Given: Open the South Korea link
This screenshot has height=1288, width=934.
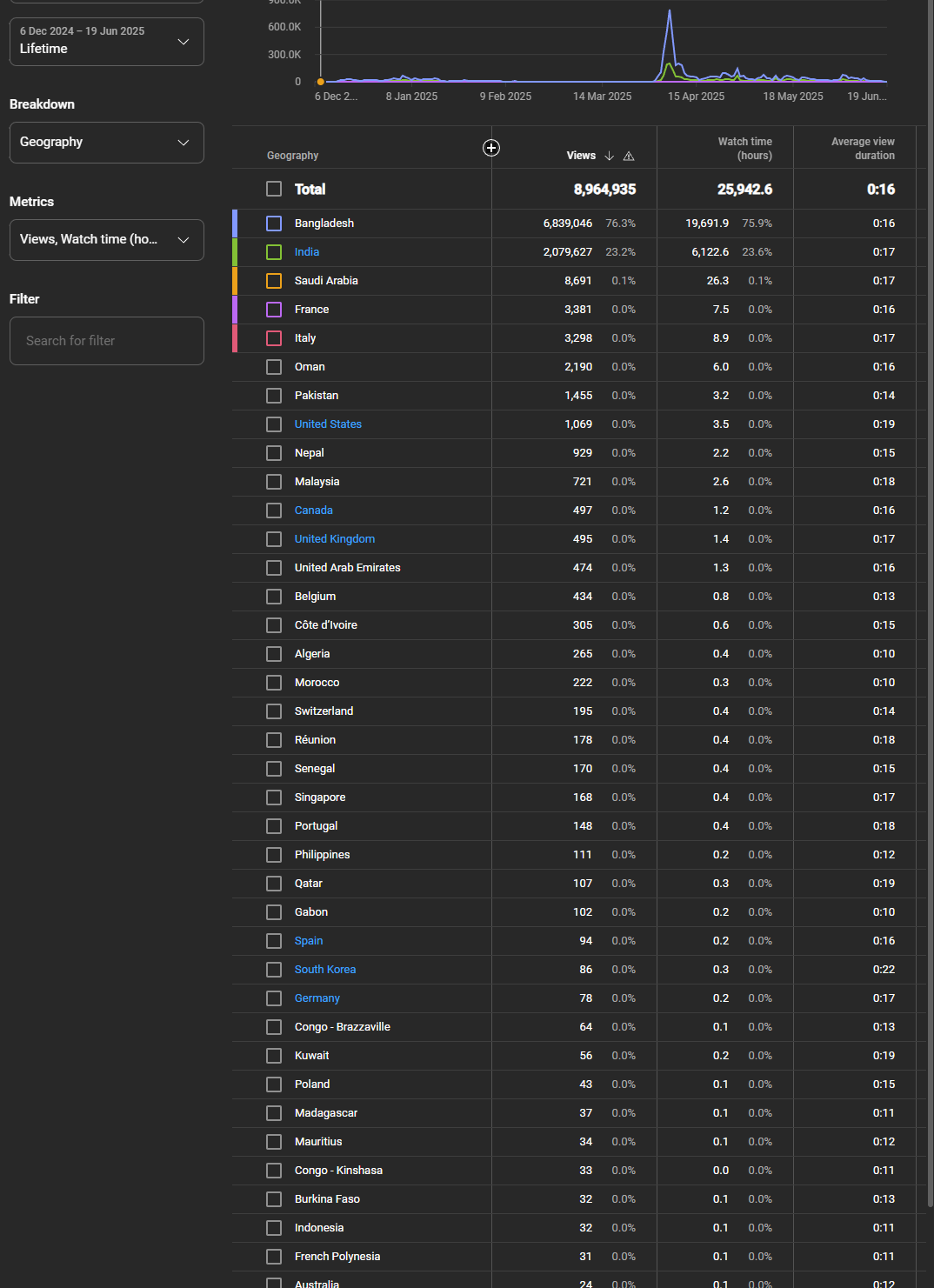Looking at the screenshot, I should point(324,970).
